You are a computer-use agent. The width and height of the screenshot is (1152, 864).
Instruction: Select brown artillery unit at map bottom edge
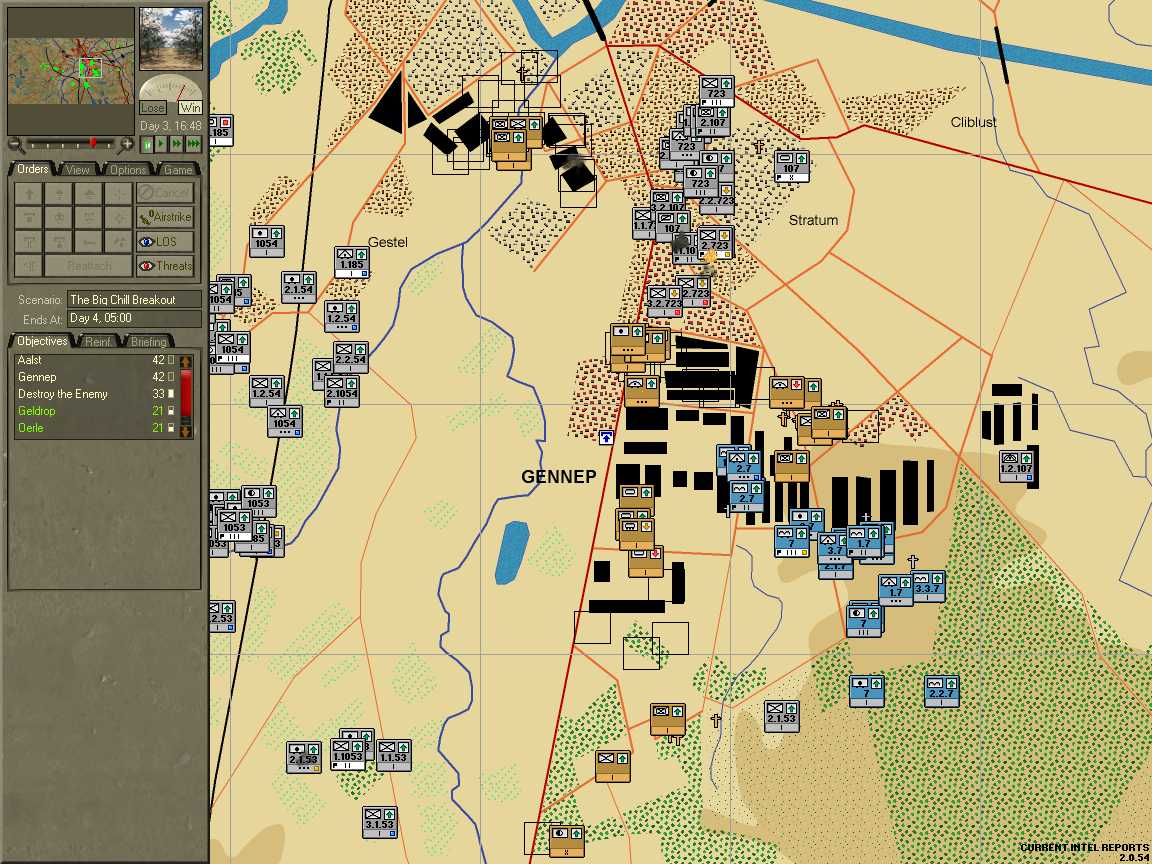[x=567, y=840]
